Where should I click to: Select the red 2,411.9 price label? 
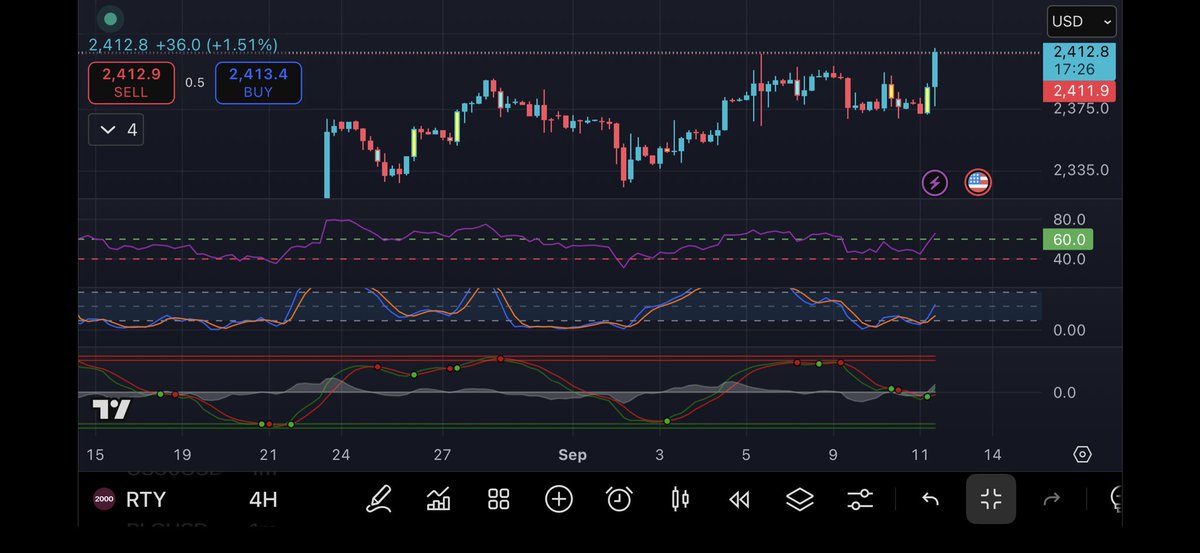point(1080,91)
